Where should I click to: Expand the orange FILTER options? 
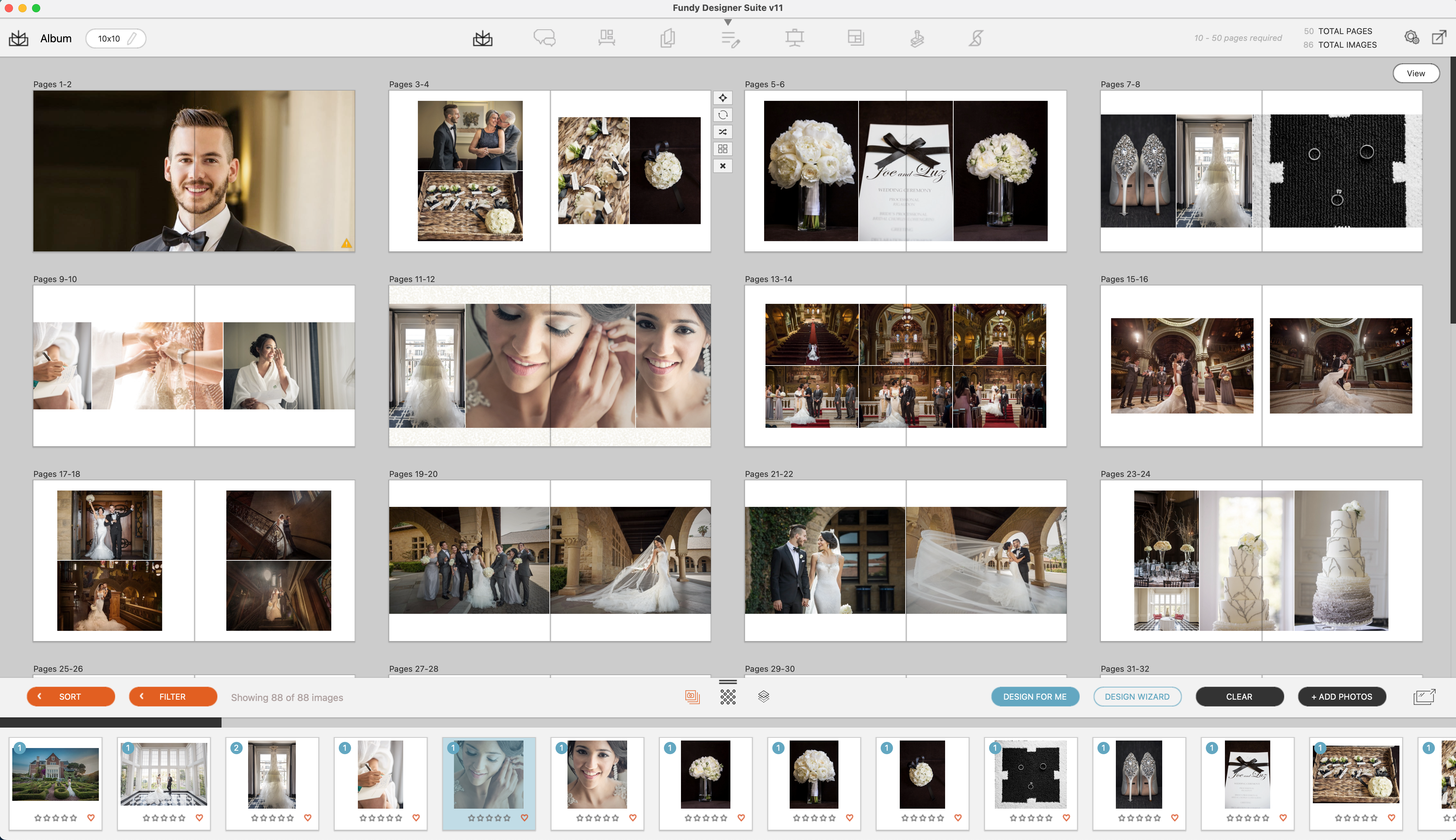point(173,696)
